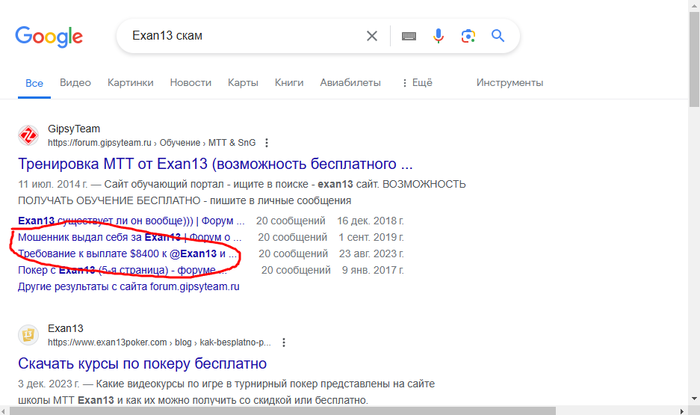Open the on-screen keyboard icon
700x415 pixels.
[408, 36]
